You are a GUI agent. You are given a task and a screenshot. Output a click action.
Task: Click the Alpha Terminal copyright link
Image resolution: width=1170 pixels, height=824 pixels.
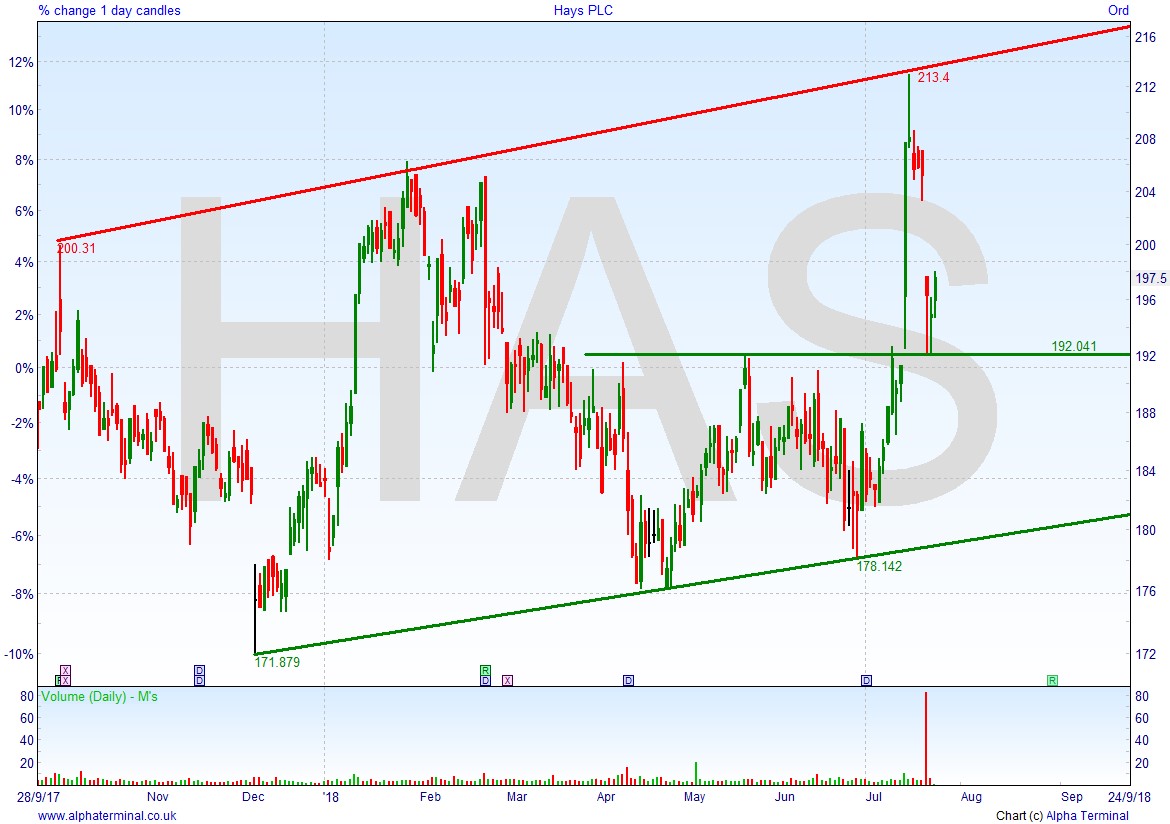pos(1087,816)
